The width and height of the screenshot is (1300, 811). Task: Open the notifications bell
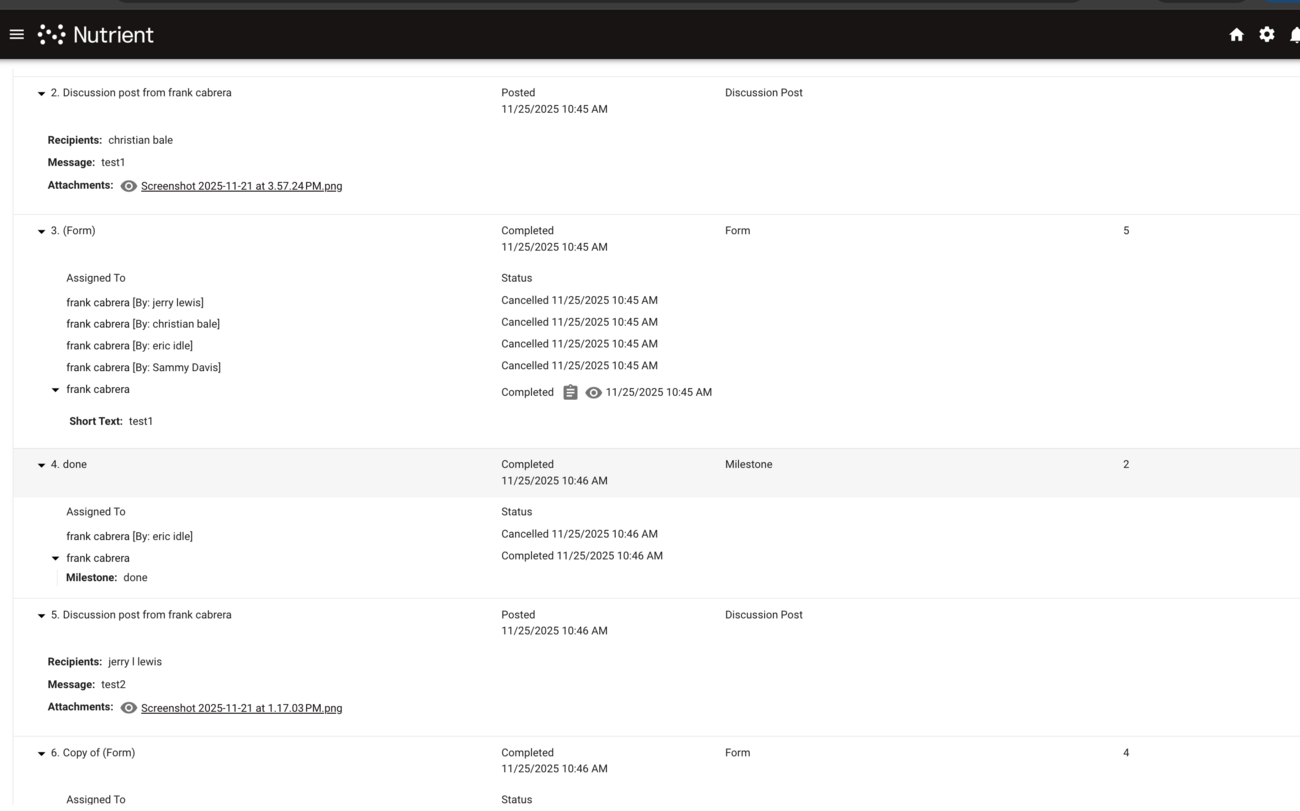[x=1295, y=34]
